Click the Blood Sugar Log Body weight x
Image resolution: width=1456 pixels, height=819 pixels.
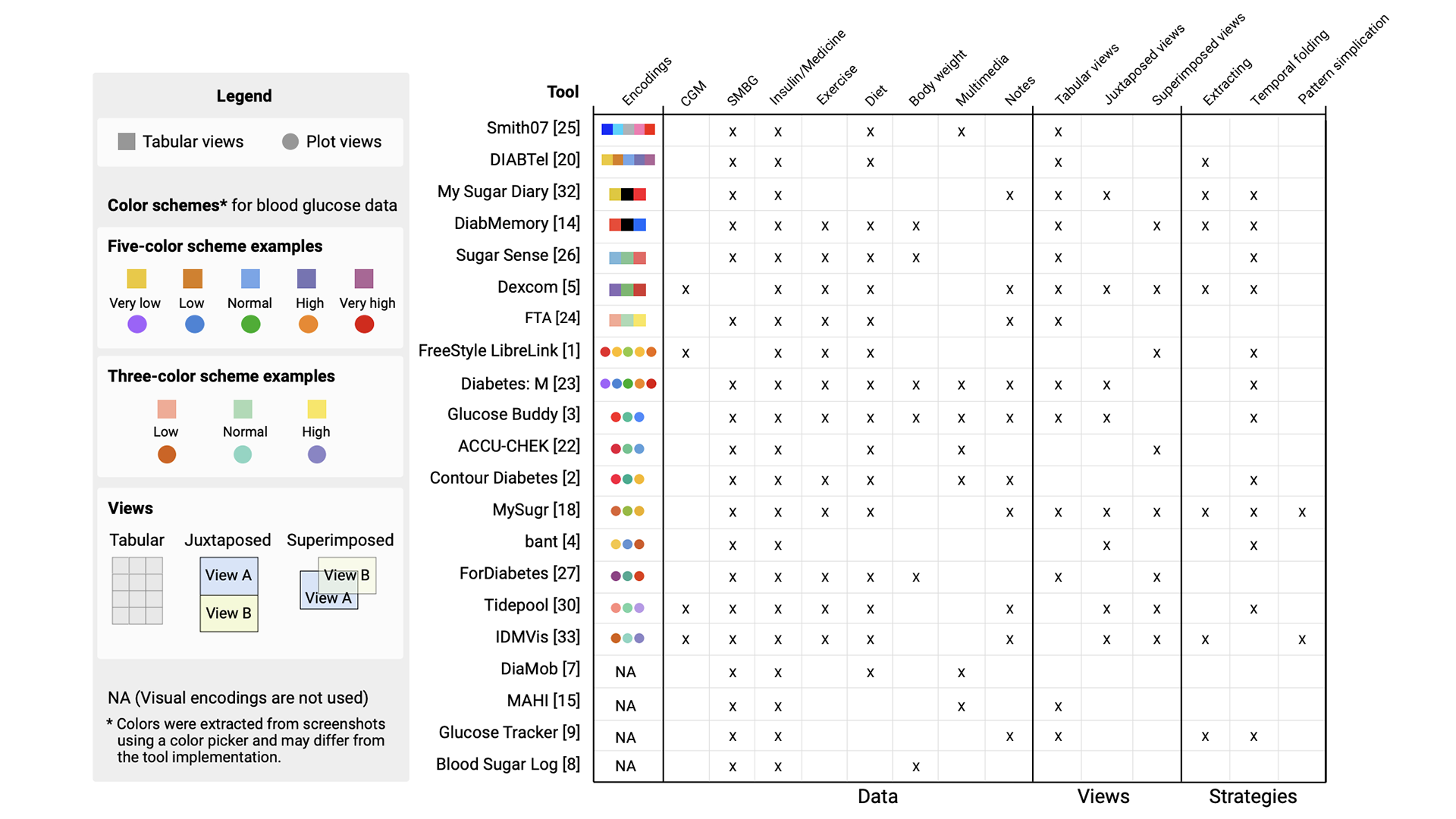pyautogui.click(x=916, y=767)
